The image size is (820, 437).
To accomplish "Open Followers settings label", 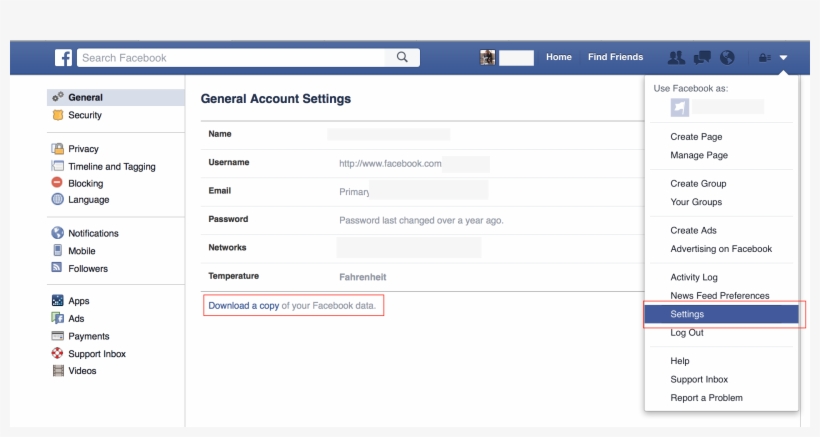I will tap(88, 269).
